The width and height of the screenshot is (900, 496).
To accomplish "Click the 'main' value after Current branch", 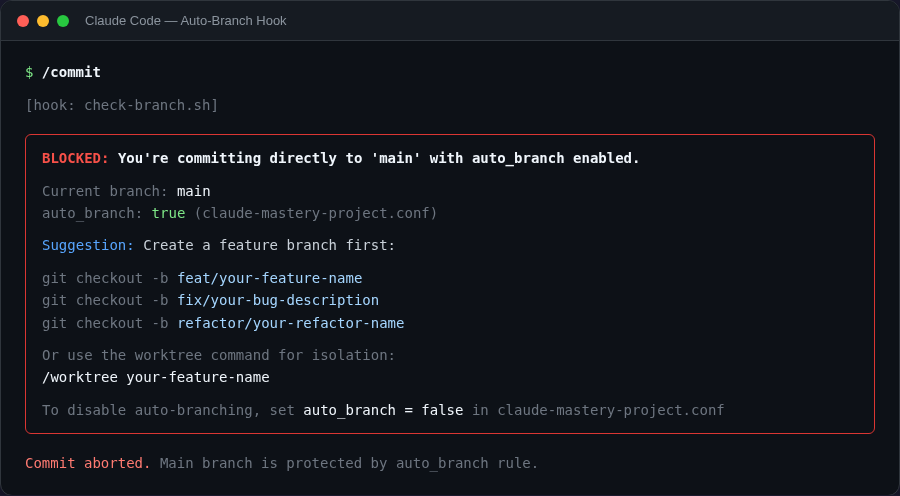I will (x=193, y=191).
